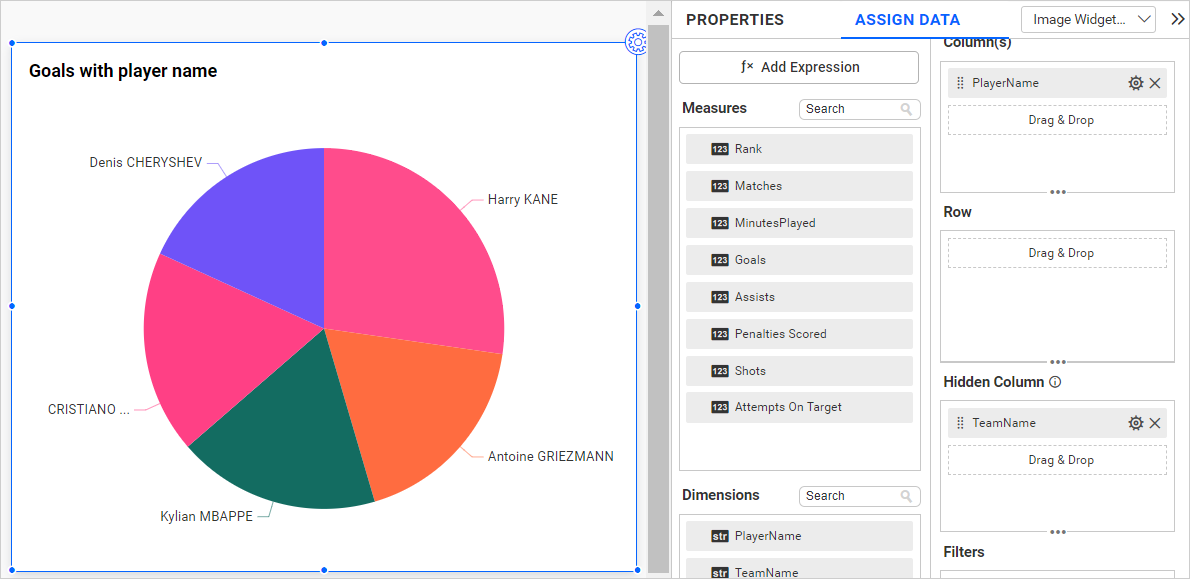The image size is (1190, 579).
Task: Click the Measures search field
Action: [x=850, y=109]
